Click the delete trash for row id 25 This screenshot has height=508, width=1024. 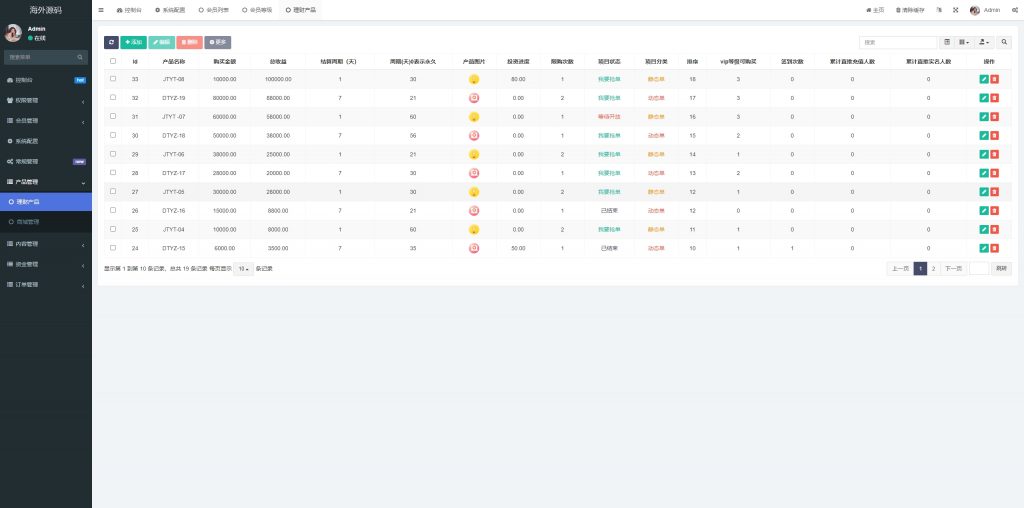tap(995, 229)
